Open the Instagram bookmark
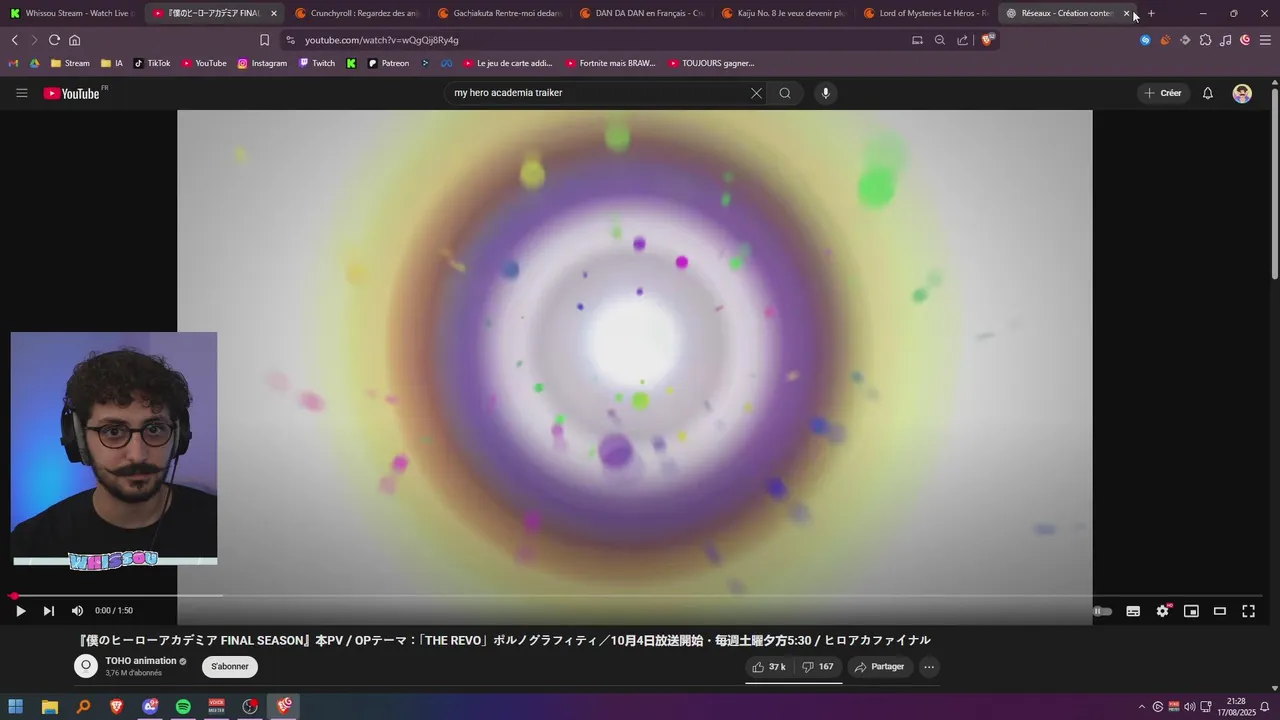This screenshot has width=1280, height=720. pyautogui.click(x=262, y=63)
